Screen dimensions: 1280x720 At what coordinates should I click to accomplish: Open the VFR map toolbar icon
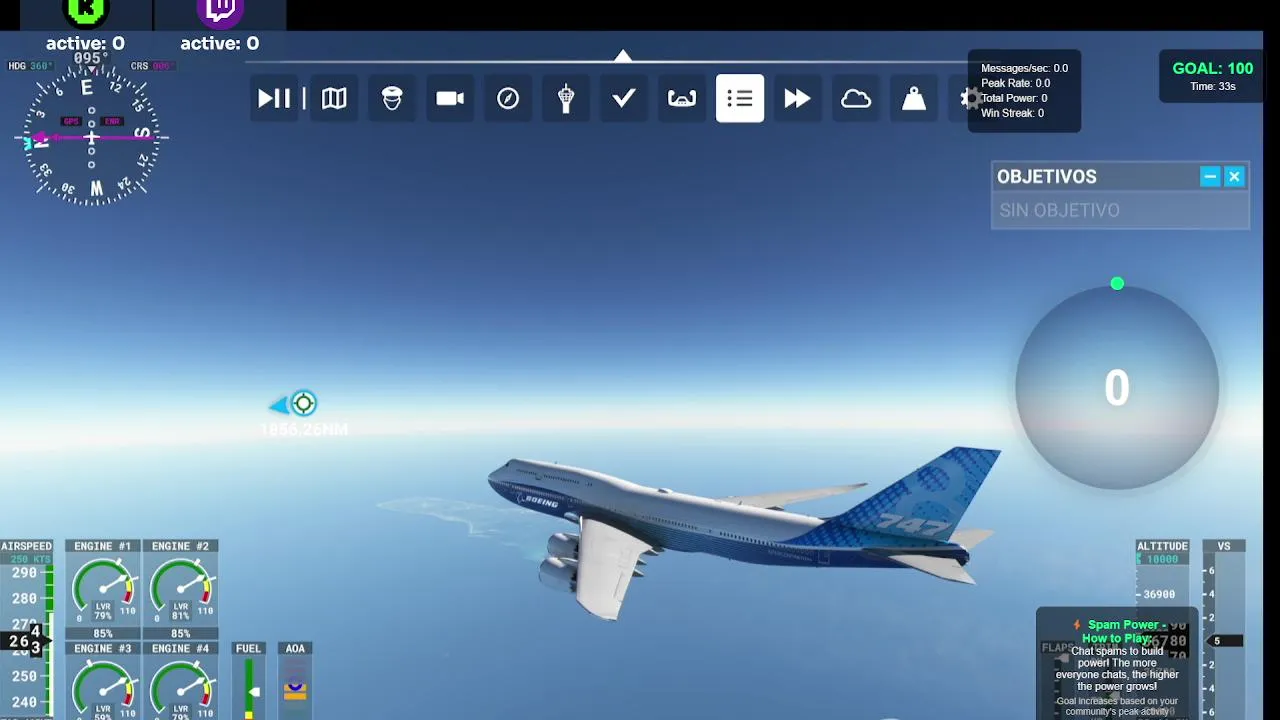[334, 98]
